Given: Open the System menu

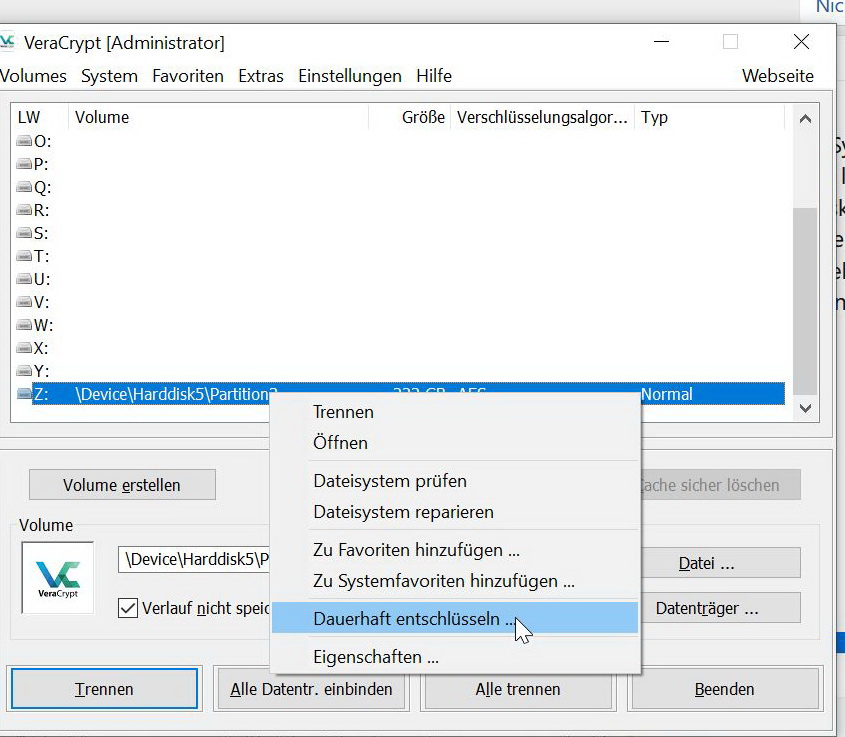Looking at the screenshot, I should tap(109, 76).
